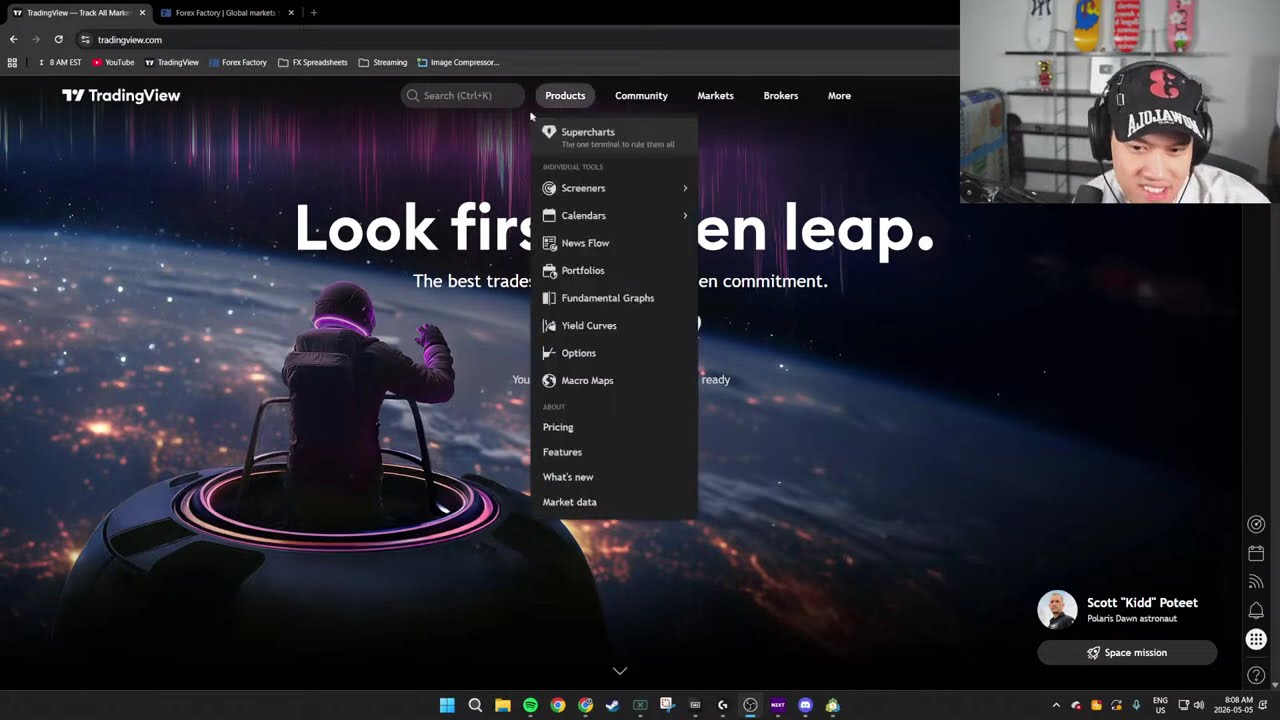
Task: Click the Space mission button
Action: coord(1127,653)
